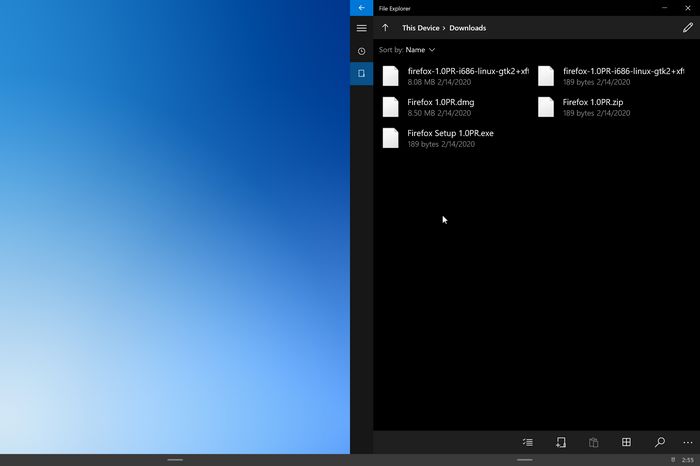Select the 8.08 MB firefox linux file
This screenshot has width=700, height=466.
[x=455, y=76]
